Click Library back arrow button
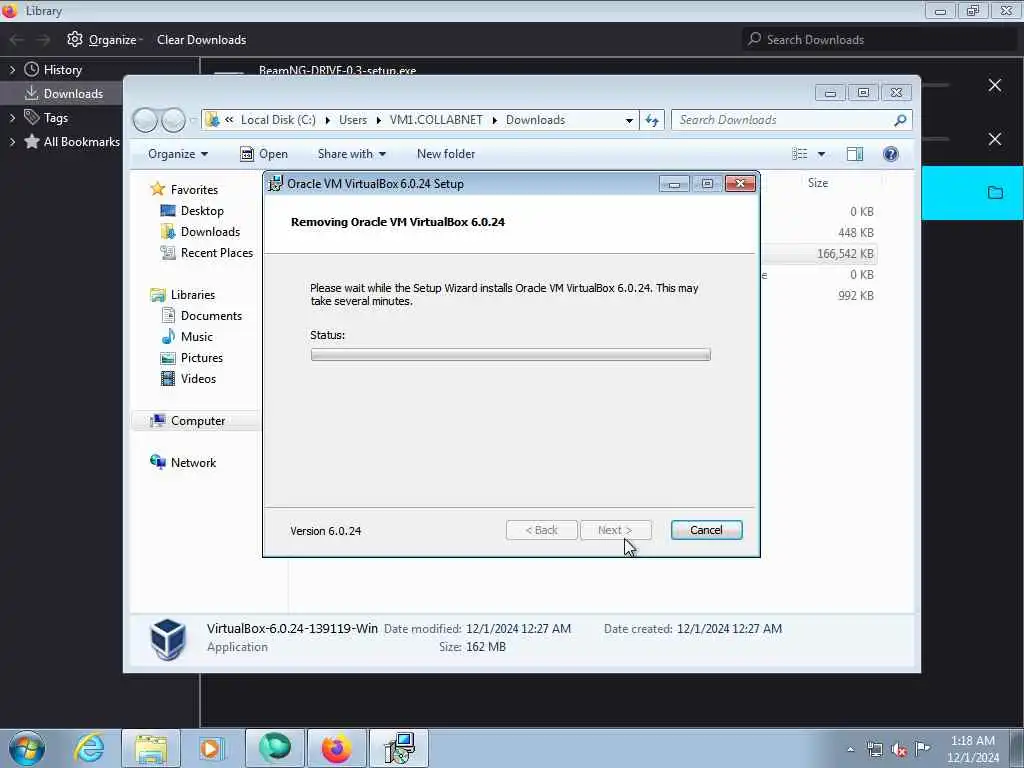Viewport: 1024px width, 768px height. [x=16, y=40]
